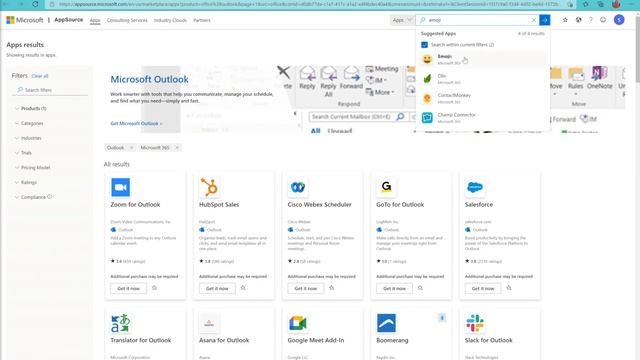640x360 pixels.
Task: Click the Microsoft logo
Action: 24,20
